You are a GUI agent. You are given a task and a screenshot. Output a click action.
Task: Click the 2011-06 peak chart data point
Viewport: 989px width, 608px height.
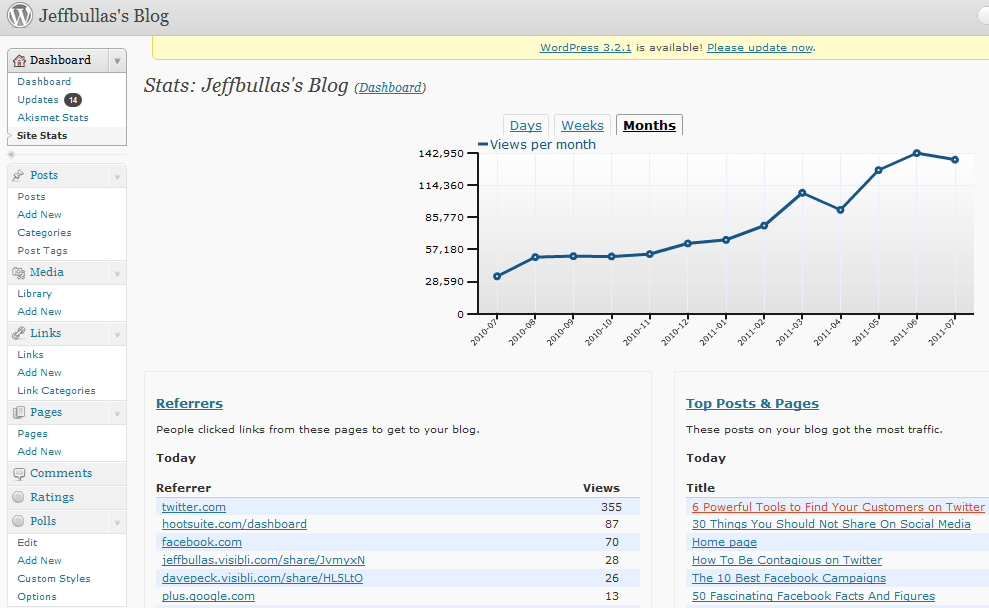coord(916,153)
